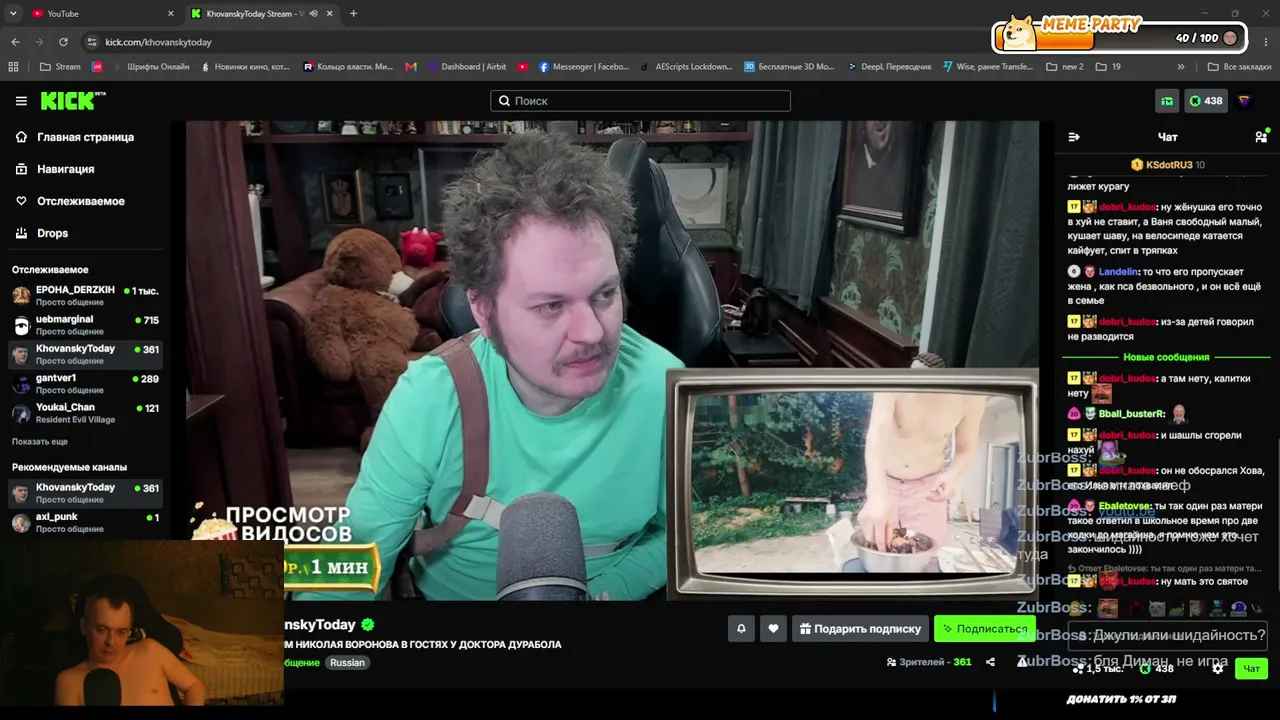This screenshot has width=1280, height=720.
Task: Expand followed list with Показать еще
Action: point(40,441)
